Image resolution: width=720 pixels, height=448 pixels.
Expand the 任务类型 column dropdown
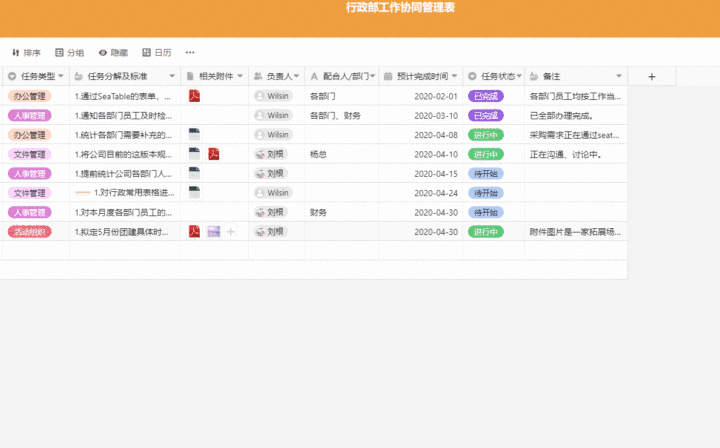coord(61,76)
